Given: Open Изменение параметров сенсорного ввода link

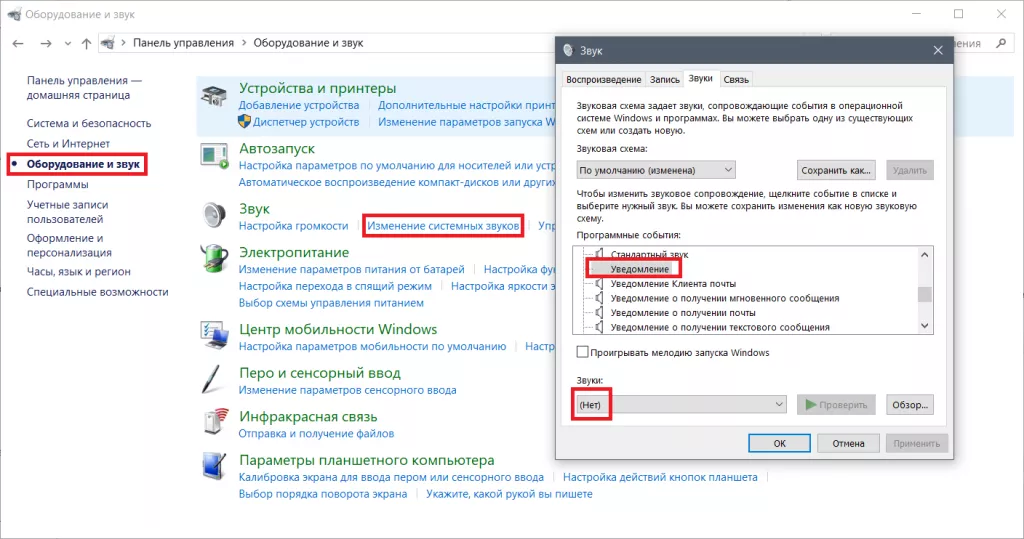Looking at the screenshot, I should tap(347, 390).
